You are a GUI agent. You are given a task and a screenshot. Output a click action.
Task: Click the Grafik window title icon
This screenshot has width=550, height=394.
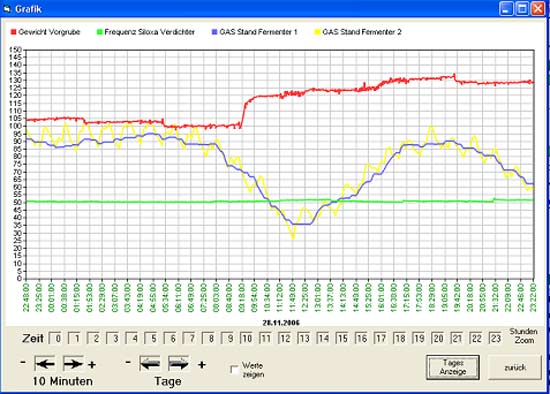[7, 8]
